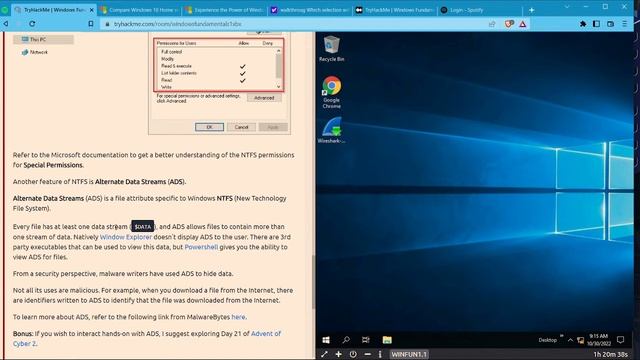This screenshot has height=360, width=640.
Task: Click the $DATA code badge
Action: point(142,227)
